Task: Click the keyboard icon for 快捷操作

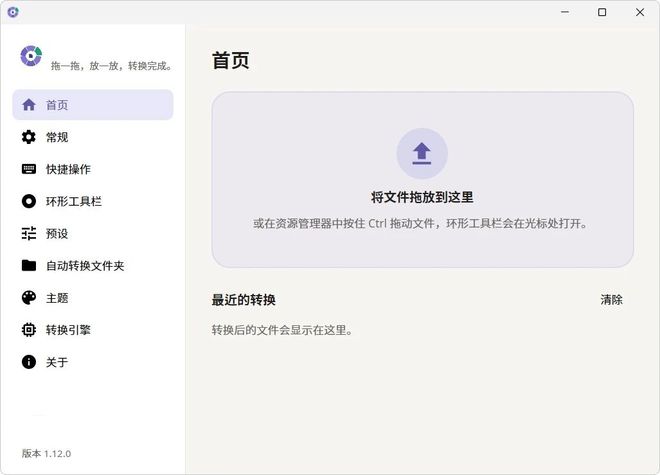Action: click(29, 169)
